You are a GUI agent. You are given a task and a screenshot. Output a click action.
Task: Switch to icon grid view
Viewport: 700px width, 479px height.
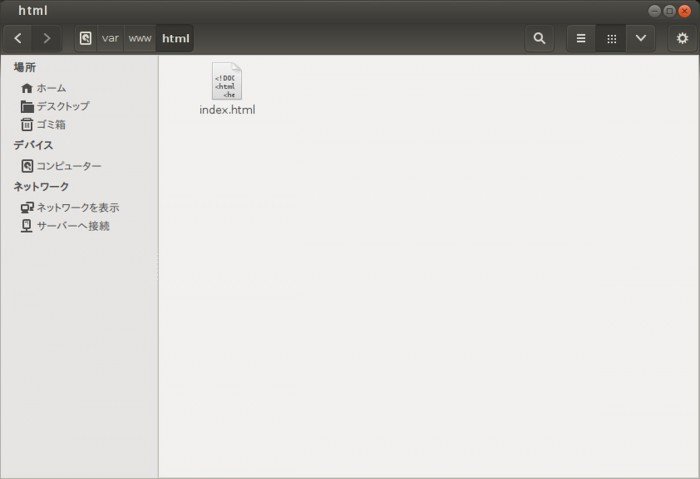pos(611,39)
